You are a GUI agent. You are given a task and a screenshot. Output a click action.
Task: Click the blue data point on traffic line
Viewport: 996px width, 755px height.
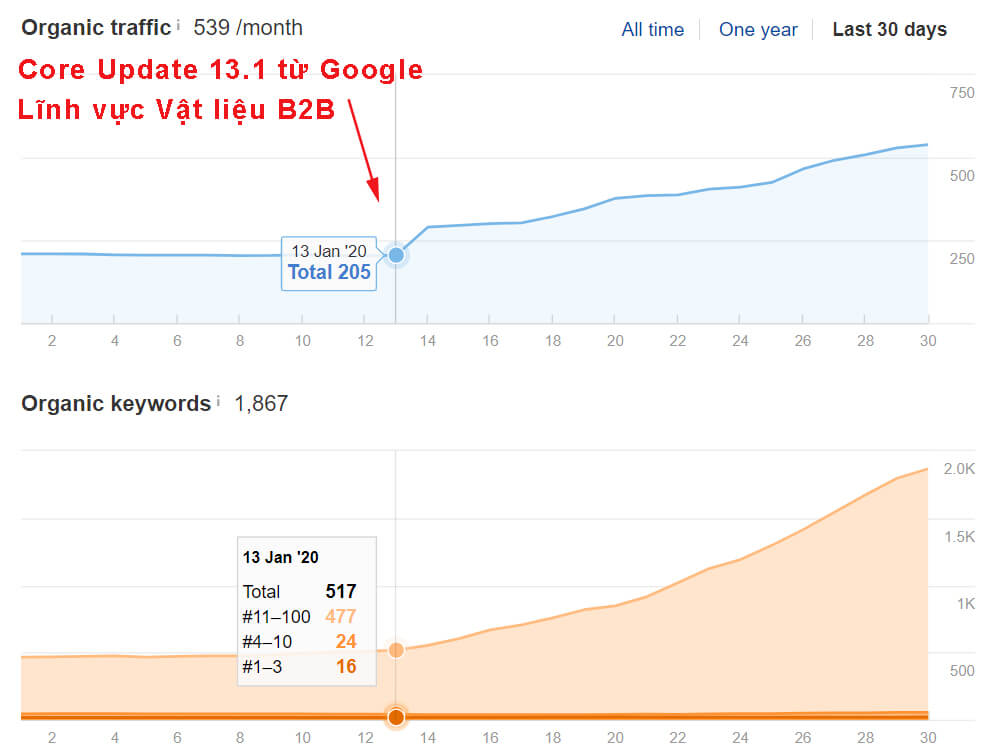(396, 255)
